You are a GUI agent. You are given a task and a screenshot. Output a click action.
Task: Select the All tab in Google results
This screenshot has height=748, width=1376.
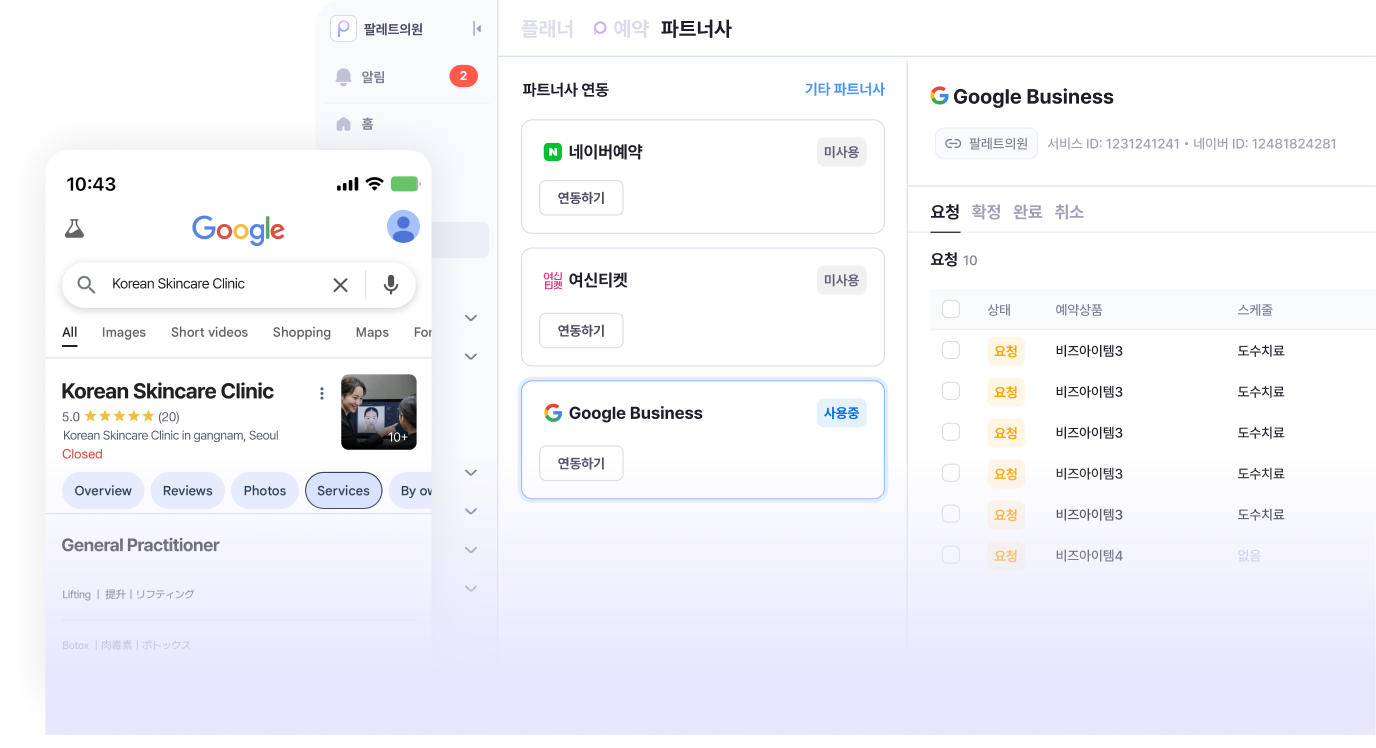[70, 333]
